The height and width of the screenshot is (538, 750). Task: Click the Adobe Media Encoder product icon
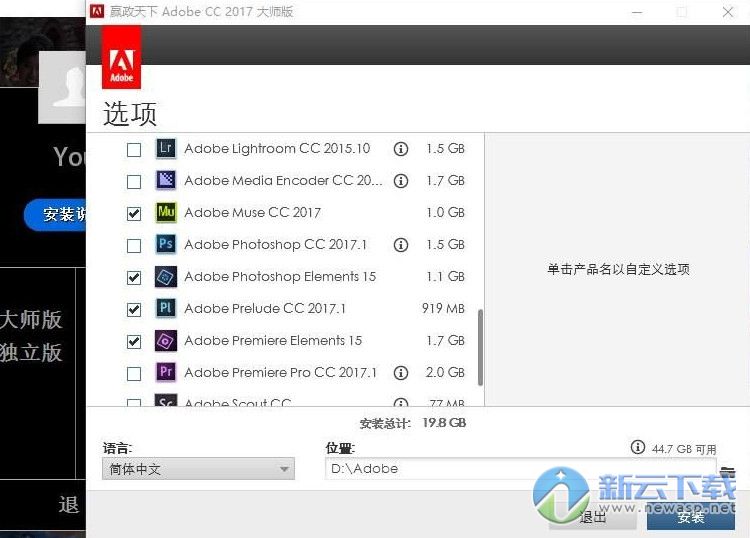(x=165, y=180)
